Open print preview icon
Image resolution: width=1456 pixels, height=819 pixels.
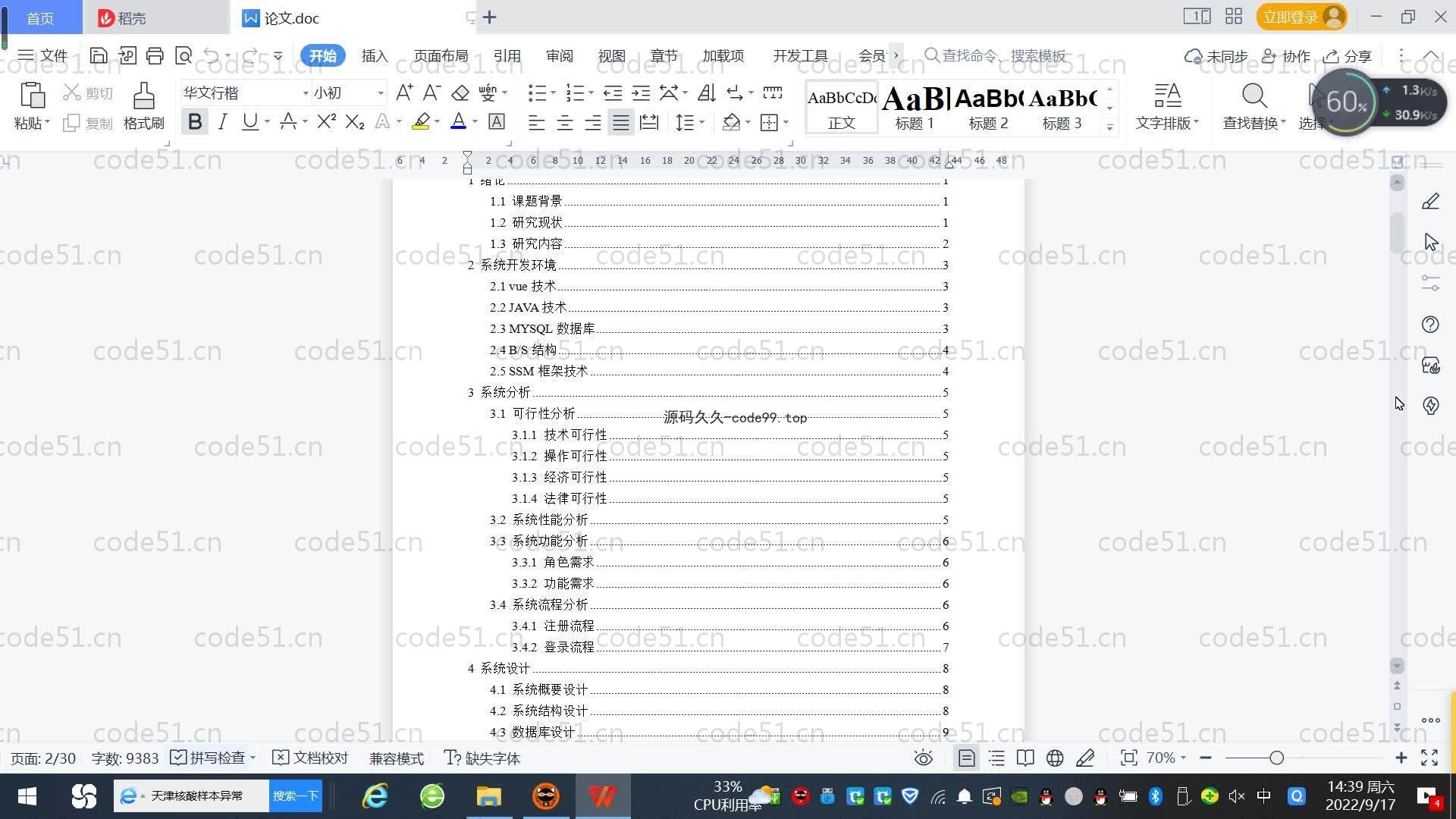click(184, 55)
